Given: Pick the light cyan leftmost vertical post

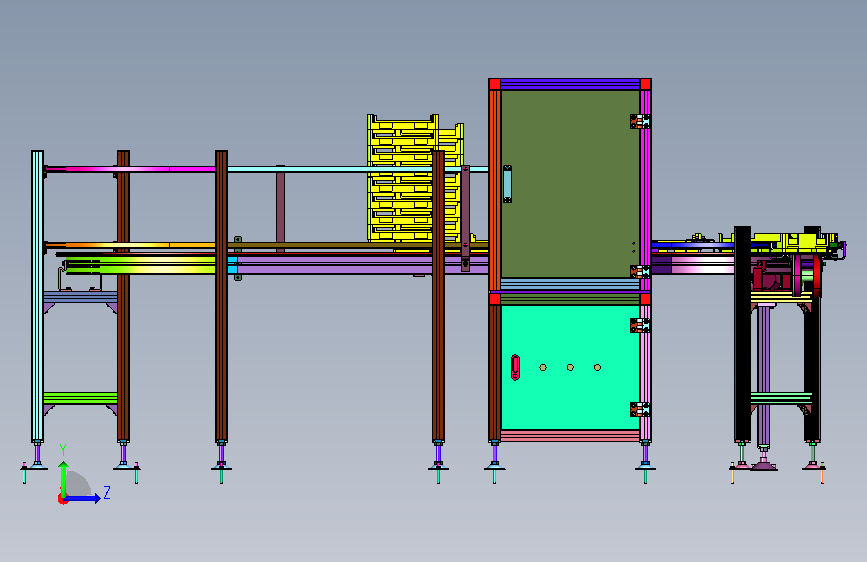Looking at the screenshot, I should 38,296.
